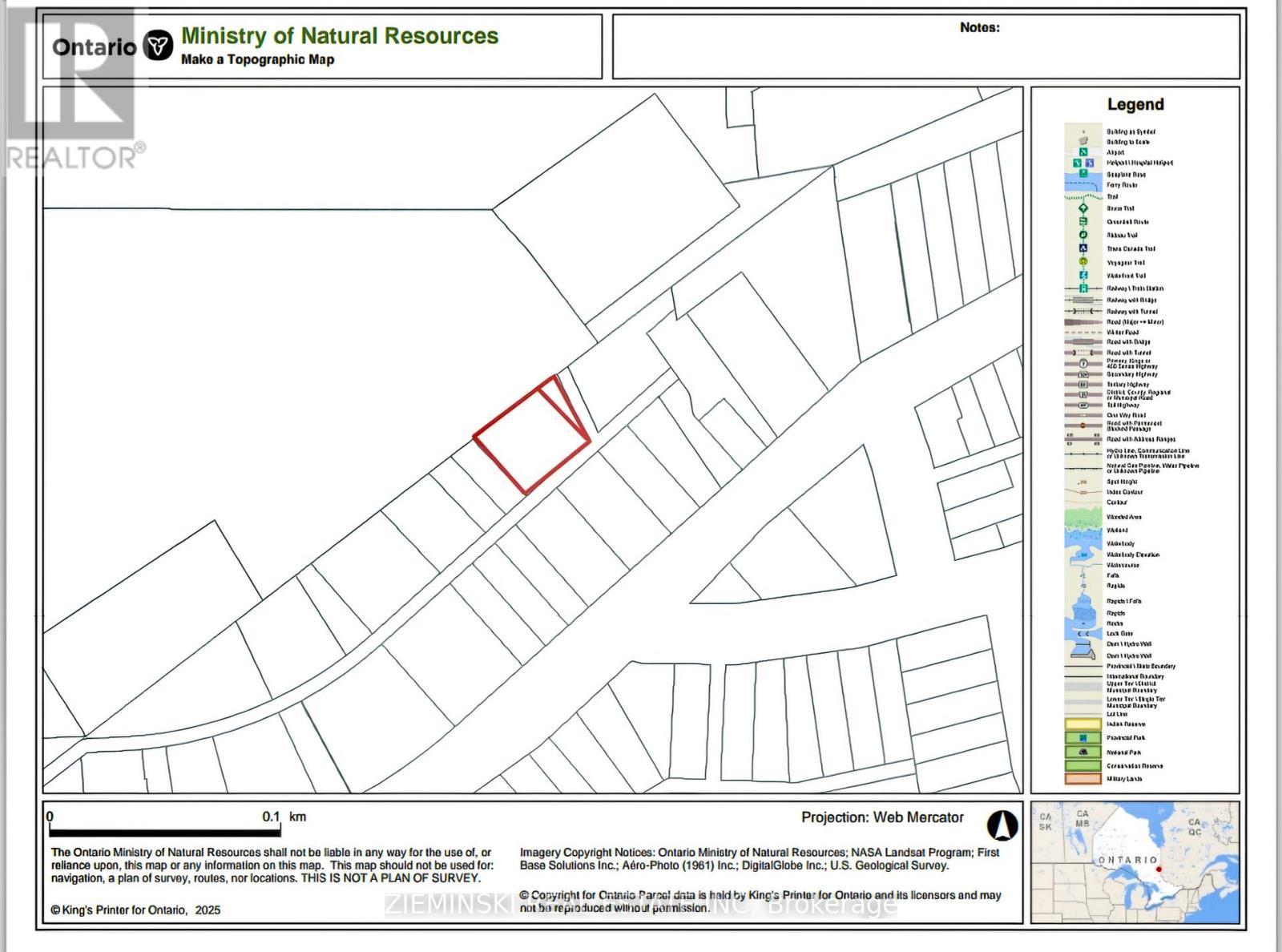Viewport: 1282px width, 952px height.
Task: Click the Airport symbol in the legend
Action: pyautogui.click(x=1082, y=151)
